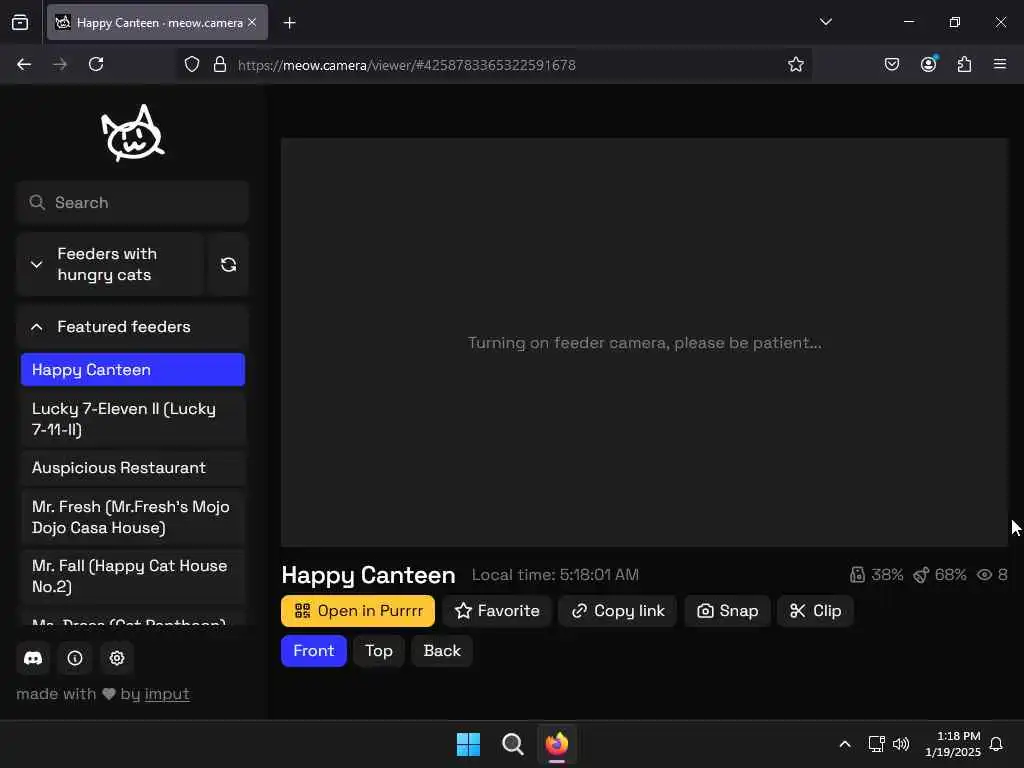Favorite the Happy Canteen feeder
The width and height of the screenshot is (1024, 768).
pyautogui.click(x=497, y=611)
